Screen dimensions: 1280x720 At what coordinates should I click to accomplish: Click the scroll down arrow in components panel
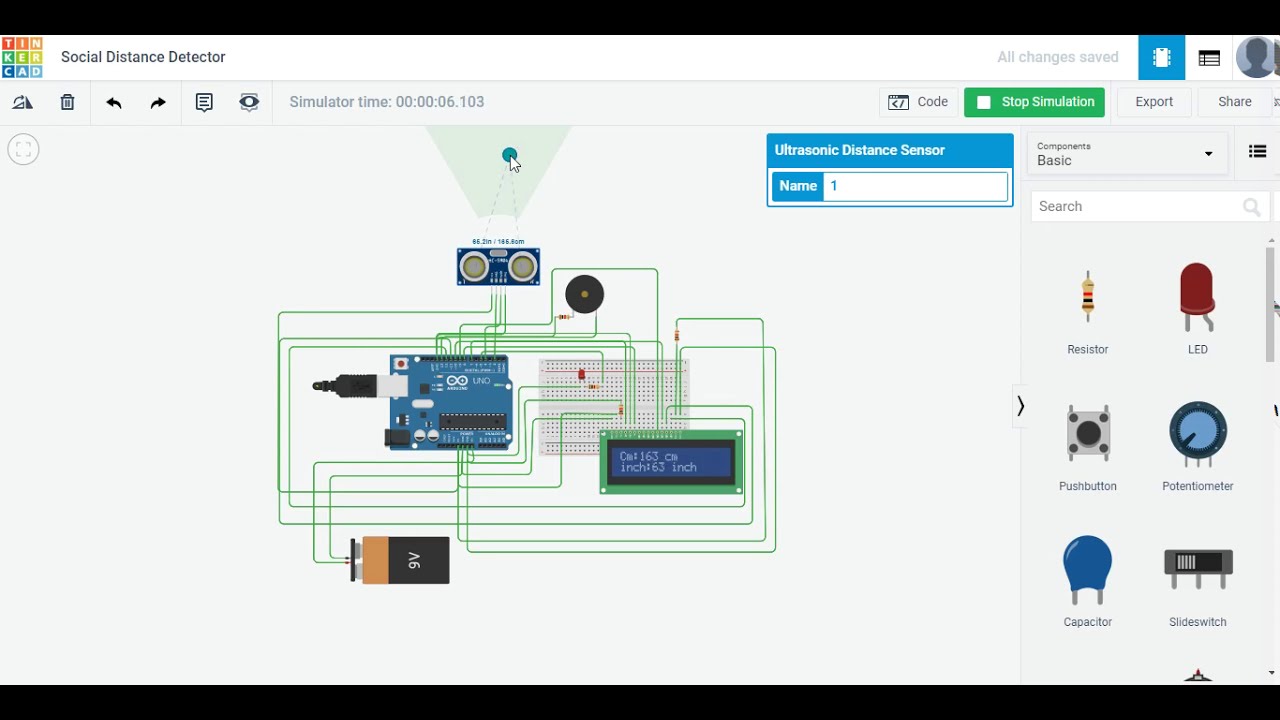click(1272, 673)
